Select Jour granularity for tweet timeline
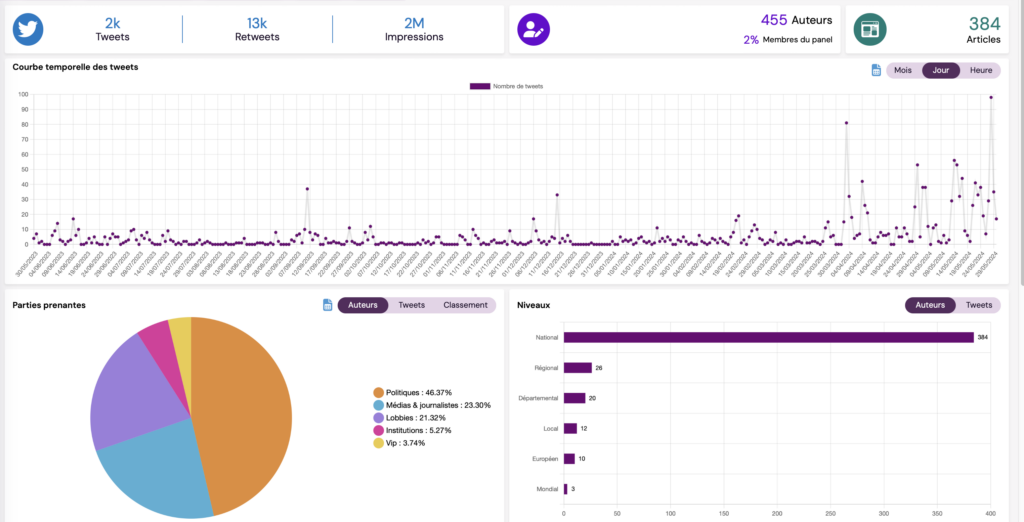 (x=940, y=70)
